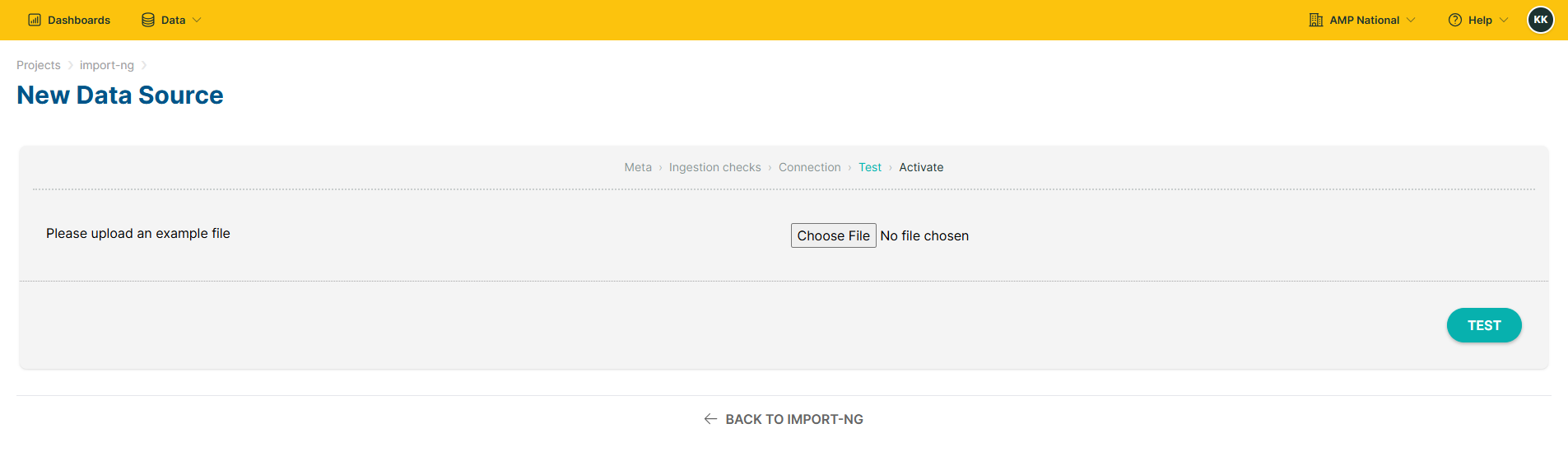1568x475 pixels.
Task: Go to the Activate step
Action: 921,167
